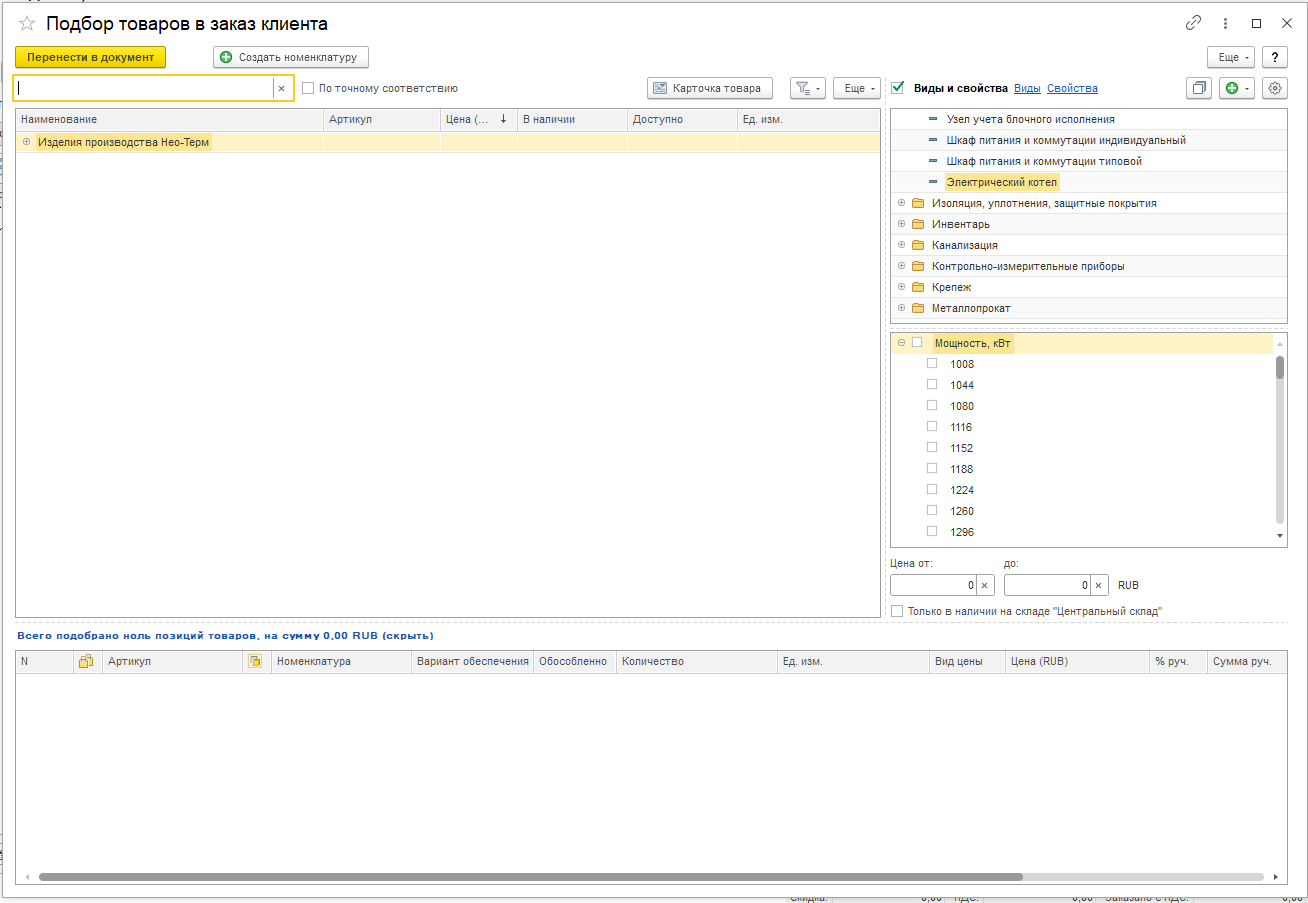The image size is (1308, 903).
Task: Clear the Цена от field value
Action: [984, 585]
